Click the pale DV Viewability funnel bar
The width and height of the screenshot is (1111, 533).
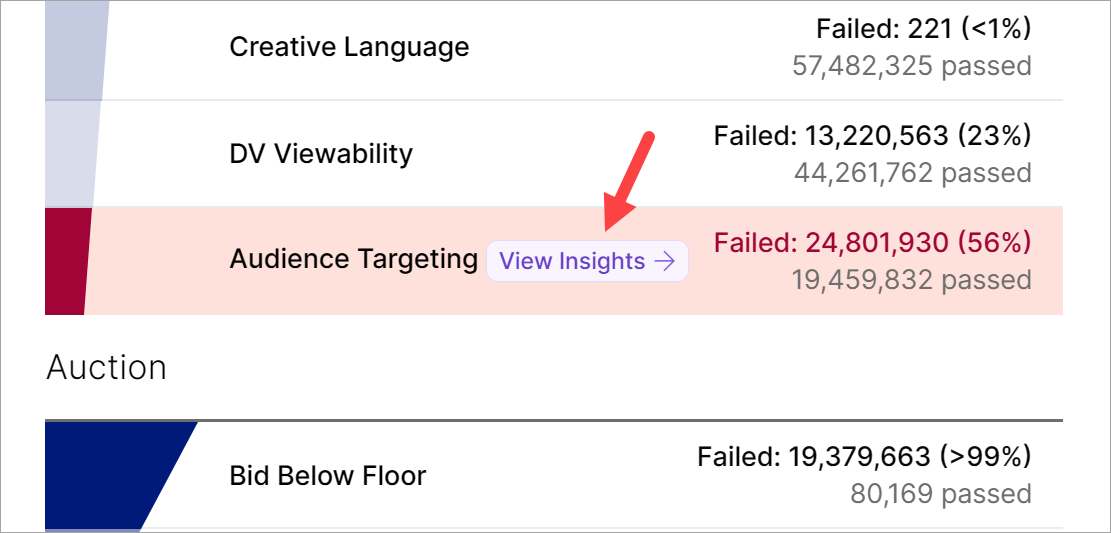tap(72, 154)
